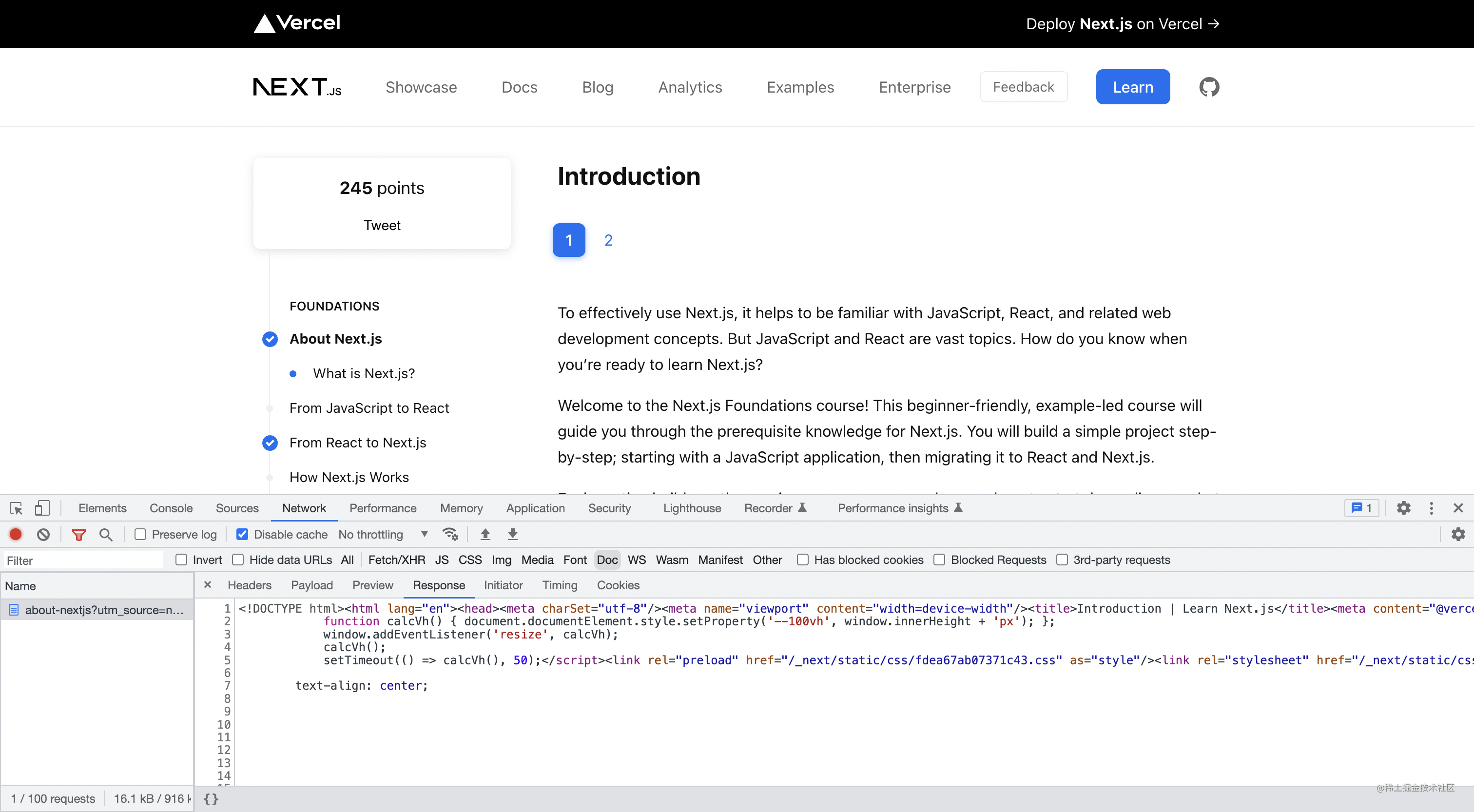Click the Name column header
Image resolution: width=1474 pixels, height=812 pixels.
tap(97, 586)
